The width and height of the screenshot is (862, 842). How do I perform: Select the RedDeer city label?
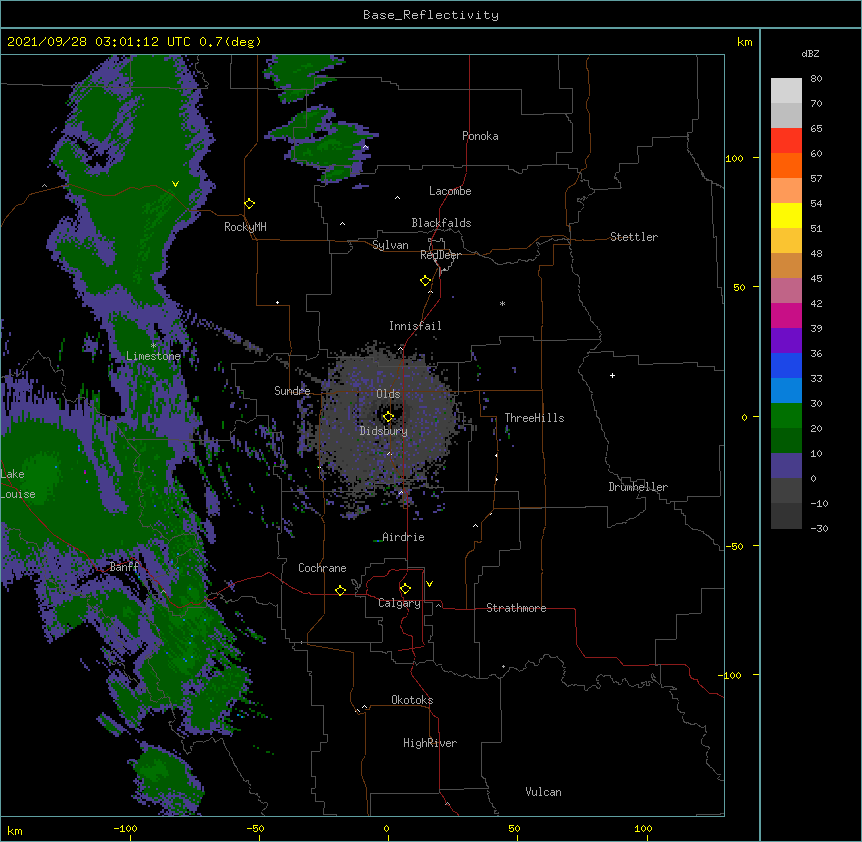[x=440, y=255]
